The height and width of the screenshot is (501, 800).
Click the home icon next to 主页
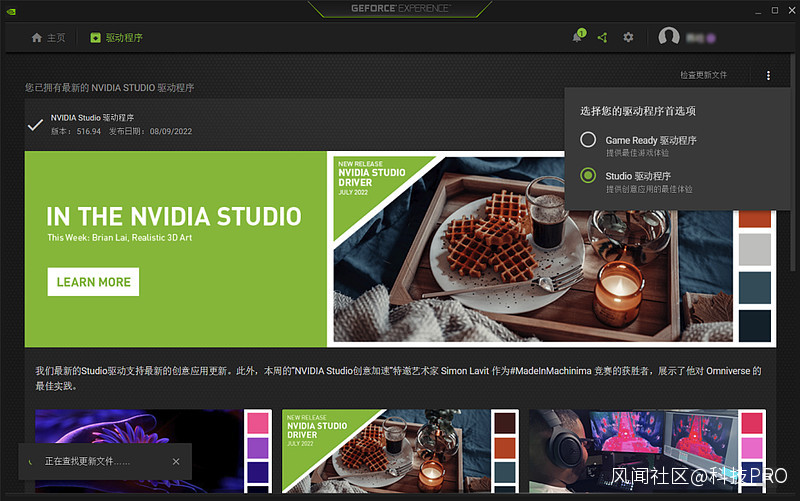36,38
